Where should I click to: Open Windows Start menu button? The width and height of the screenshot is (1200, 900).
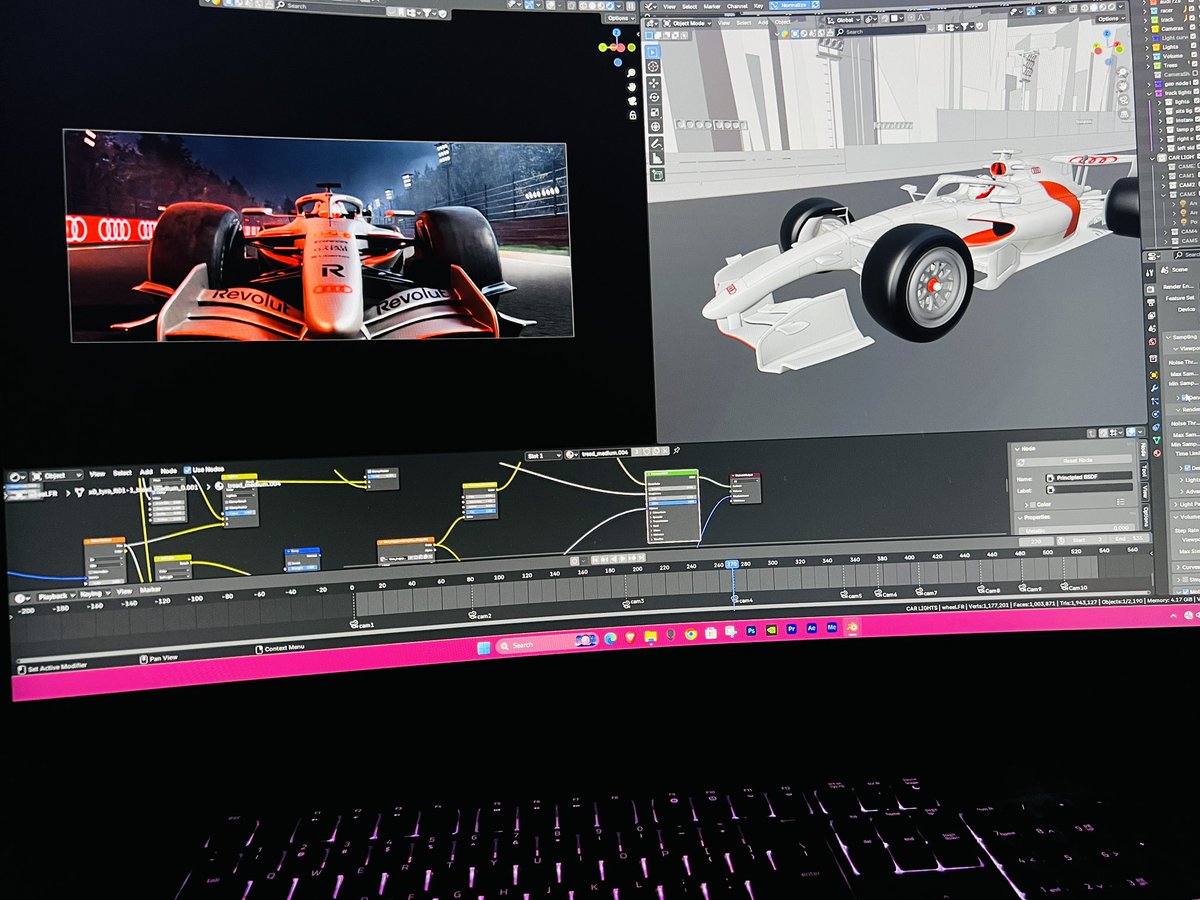tap(484, 648)
